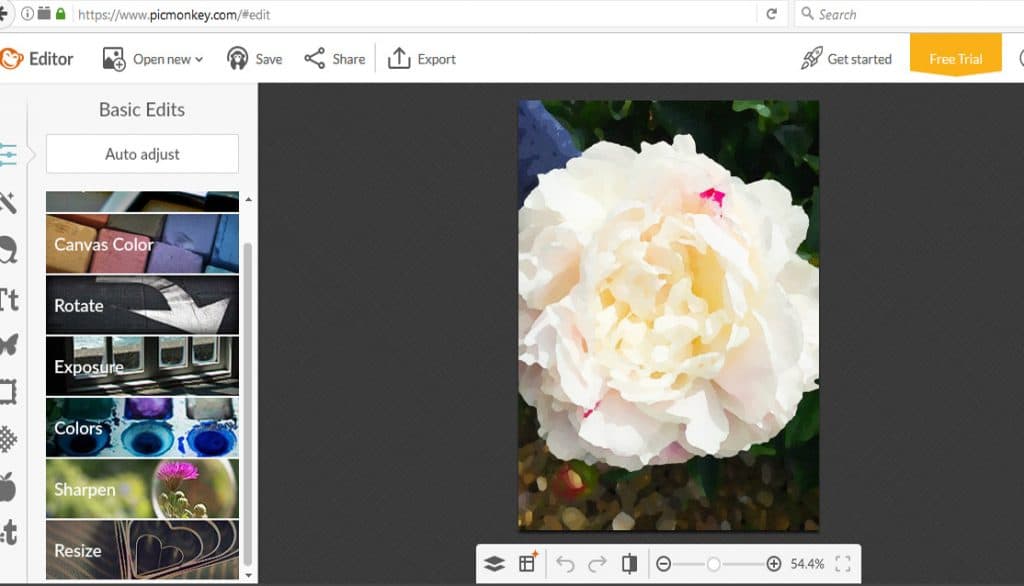The width and height of the screenshot is (1024, 586).
Task: Open the Themes apple icon
Action: tap(8, 487)
